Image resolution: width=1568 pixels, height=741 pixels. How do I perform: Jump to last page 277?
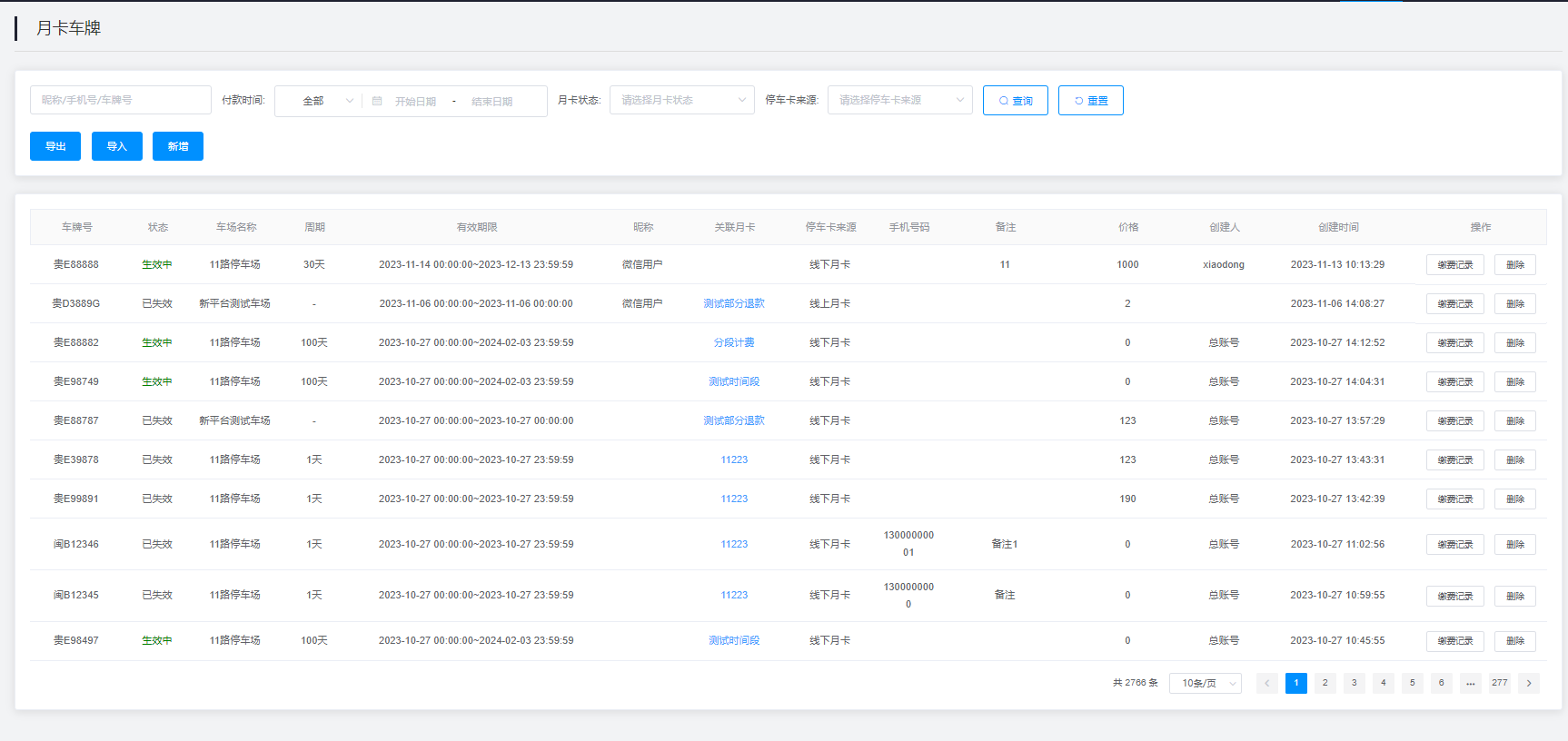(x=1499, y=683)
